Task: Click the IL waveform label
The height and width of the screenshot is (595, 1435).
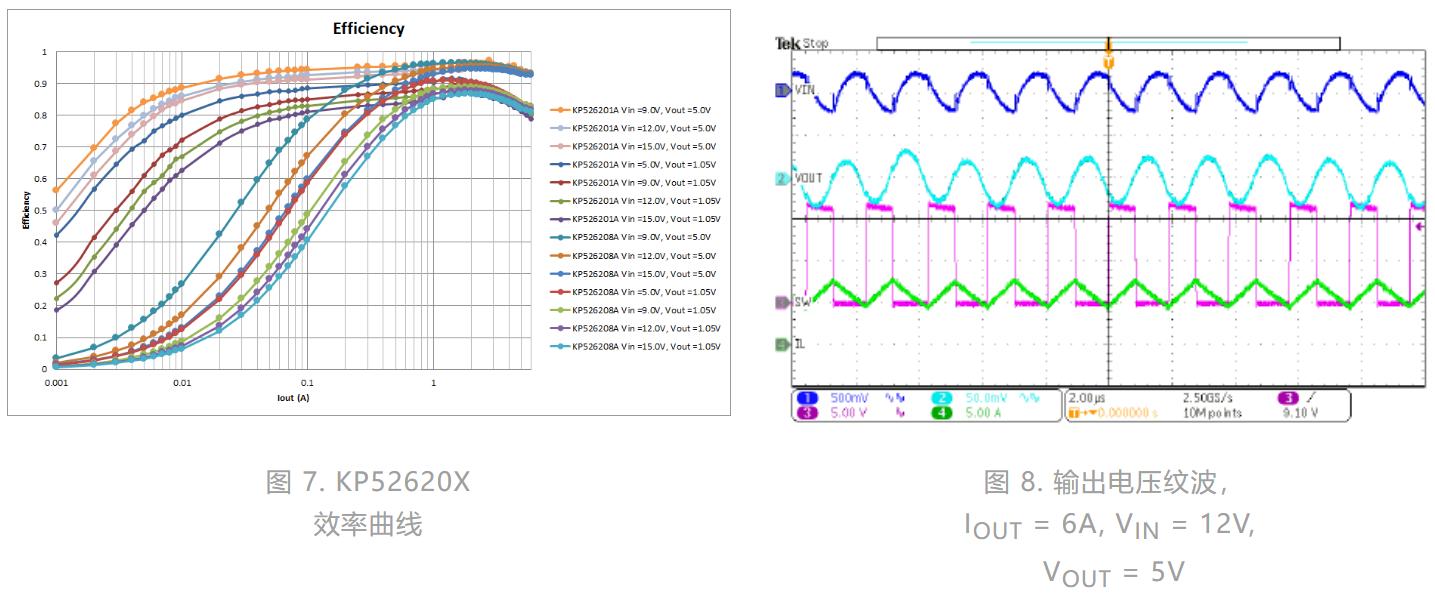Action: click(800, 345)
